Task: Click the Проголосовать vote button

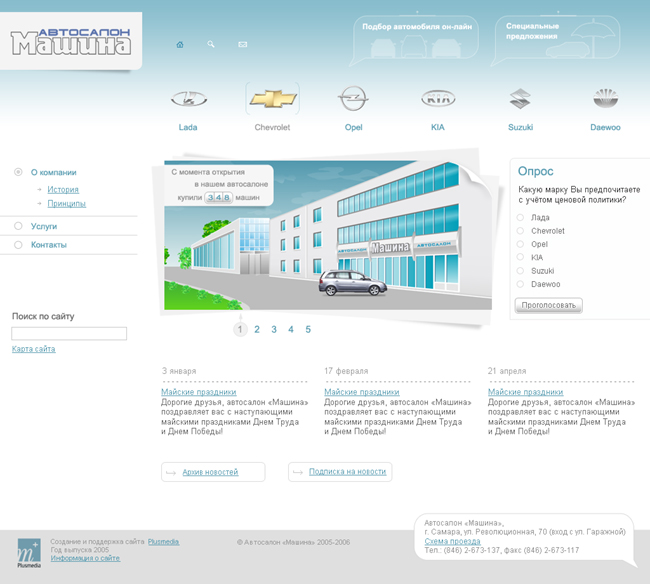Action: point(548,305)
